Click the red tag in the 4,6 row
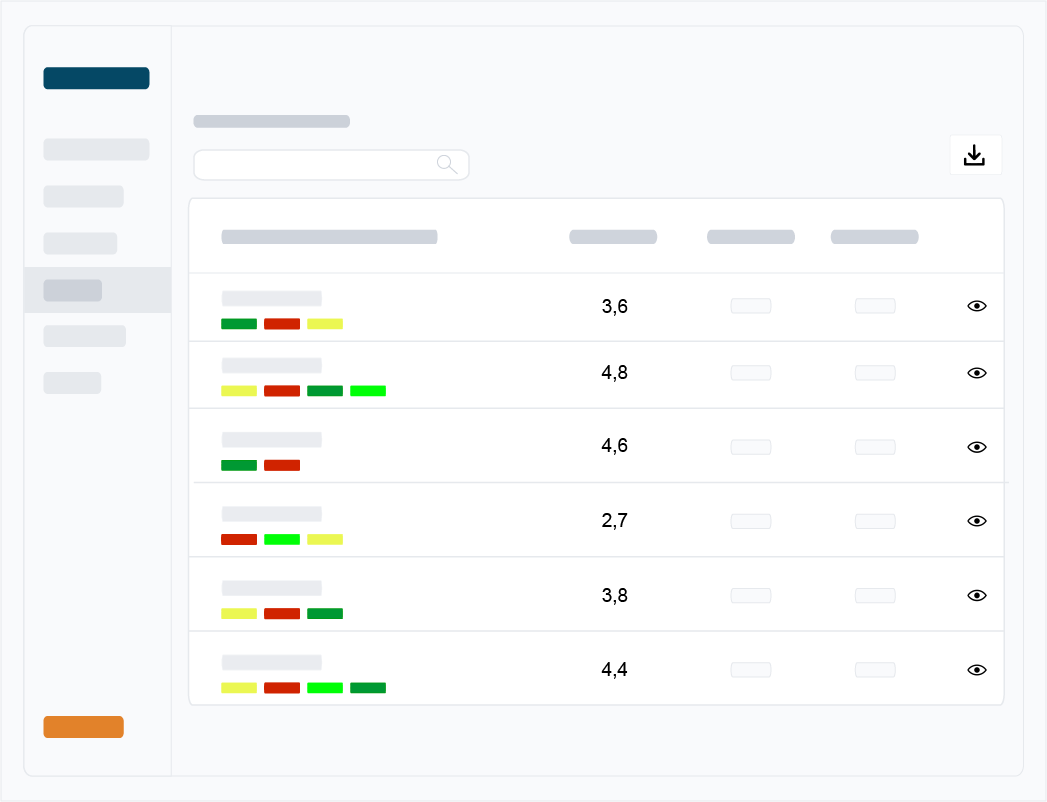Screen dimensions: 1047x802 click(x=282, y=465)
